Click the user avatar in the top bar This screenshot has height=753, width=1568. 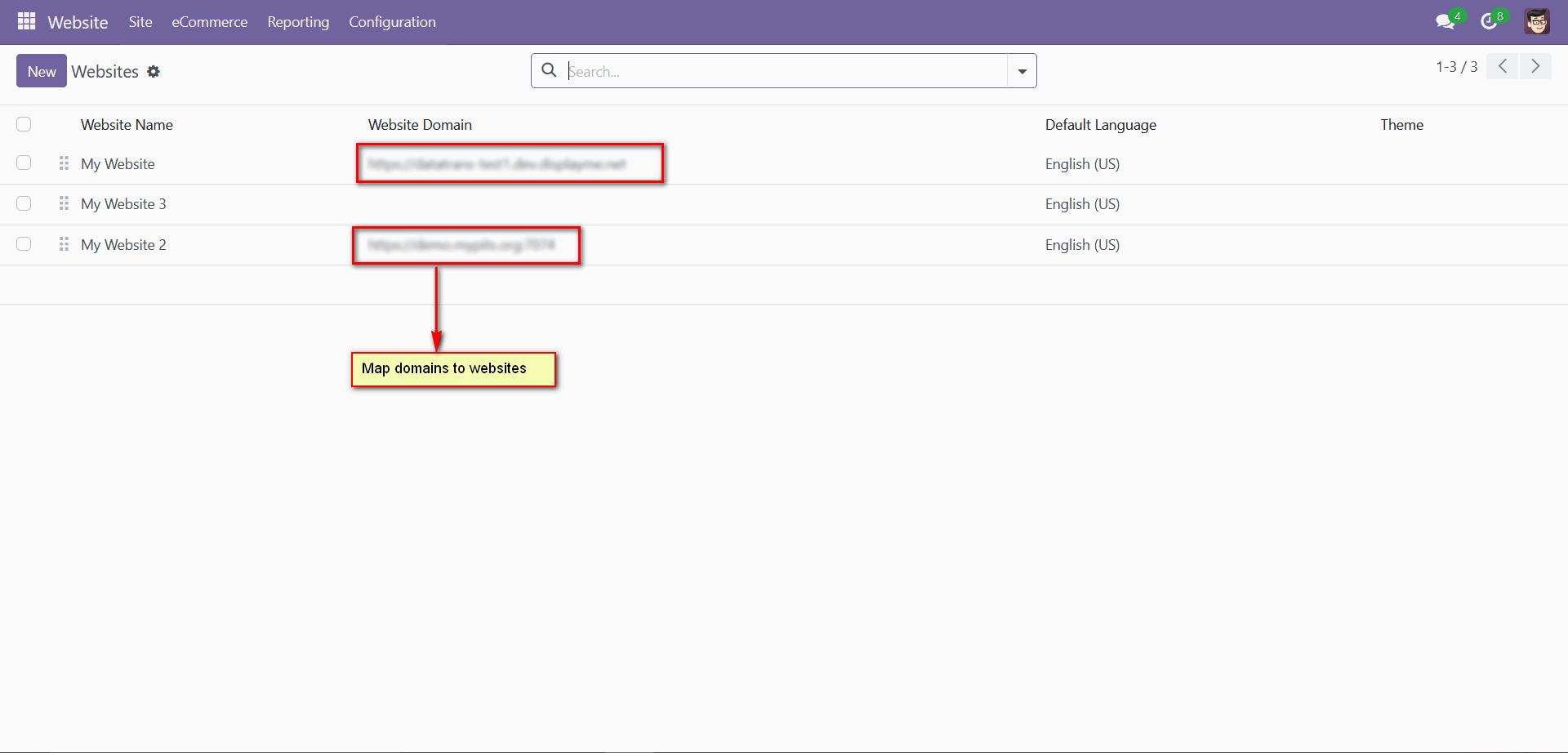pyautogui.click(x=1538, y=21)
